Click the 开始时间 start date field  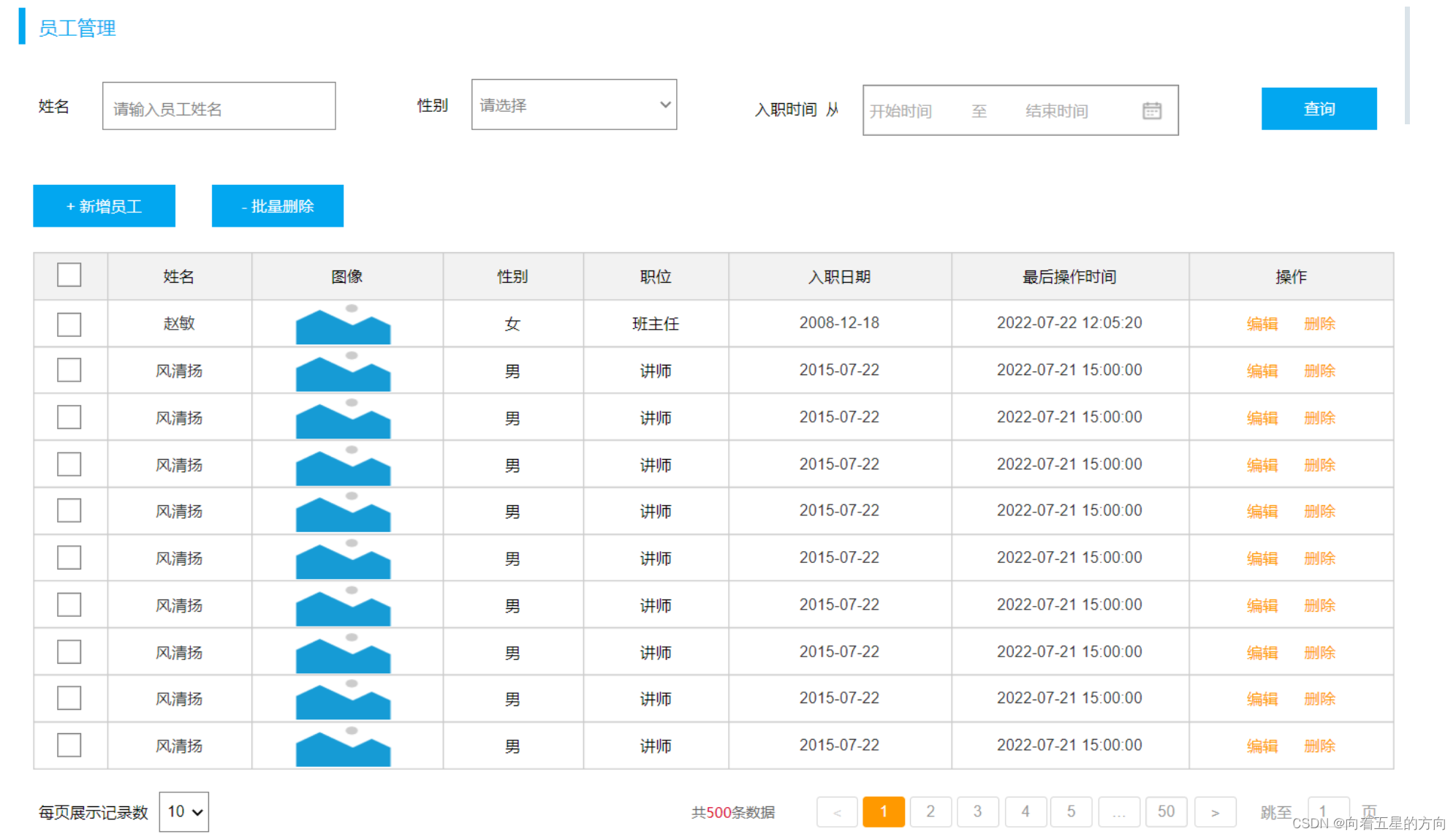[x=900, y=111]
